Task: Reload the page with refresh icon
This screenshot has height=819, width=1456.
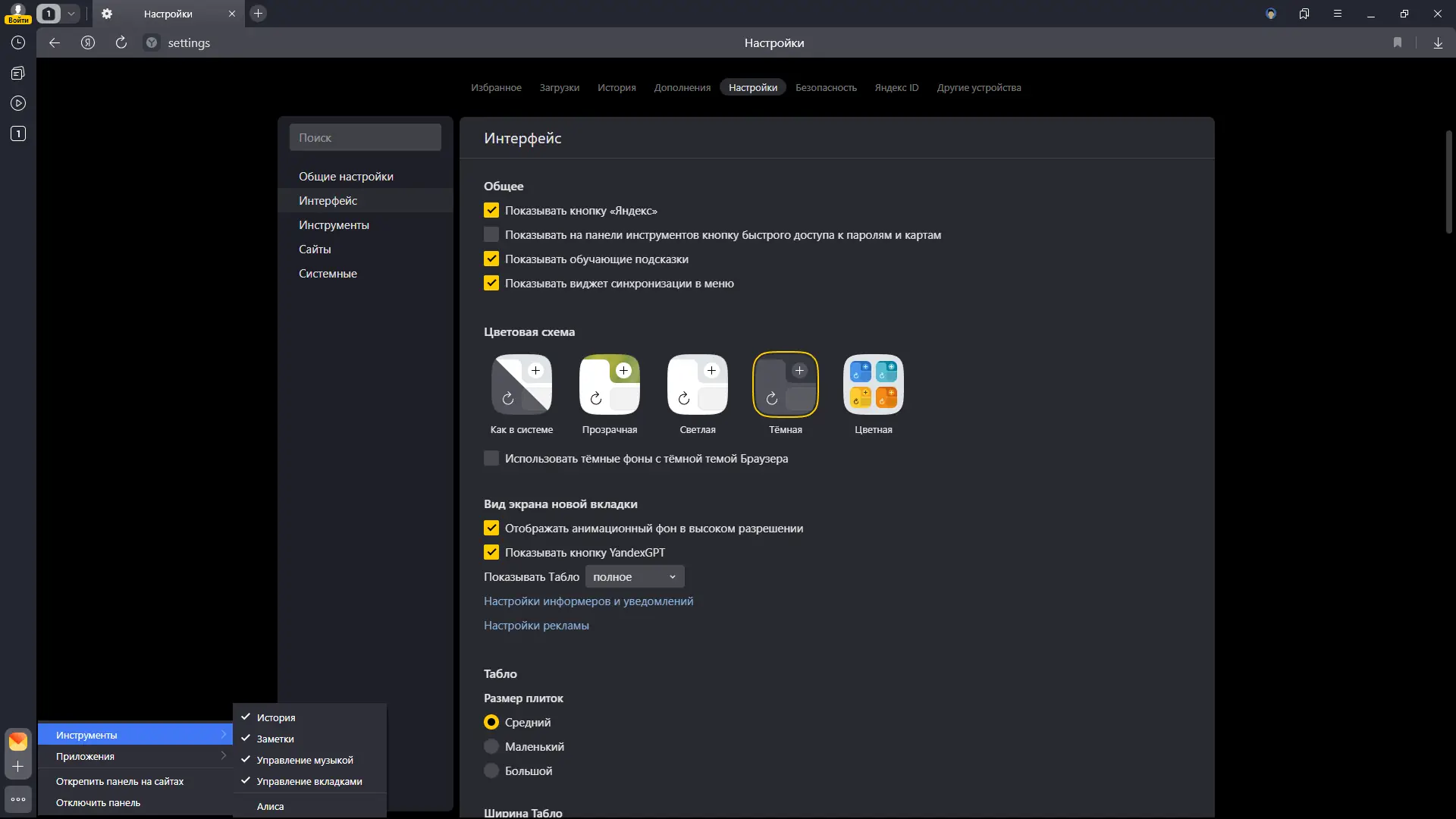Action: point(121,43)
